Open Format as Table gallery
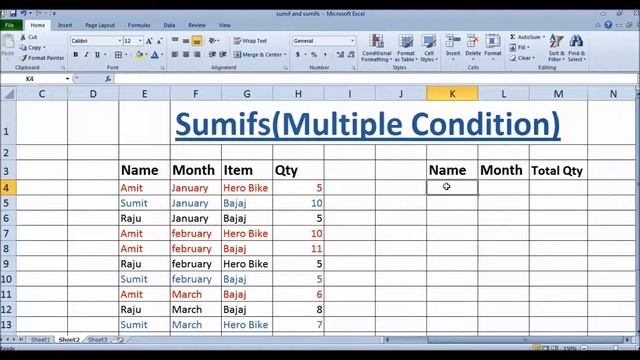Viewport: 640px width, 360px height. click(406, 48)
